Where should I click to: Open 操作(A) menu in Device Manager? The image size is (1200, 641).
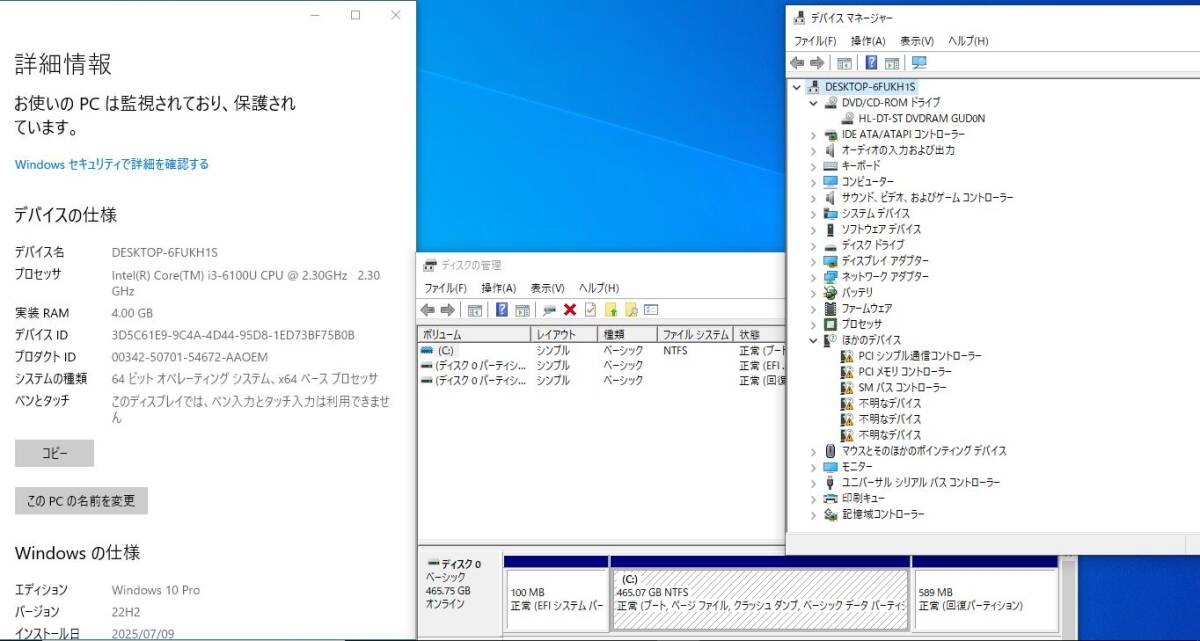pyautogui.click(x=867, y=41)
